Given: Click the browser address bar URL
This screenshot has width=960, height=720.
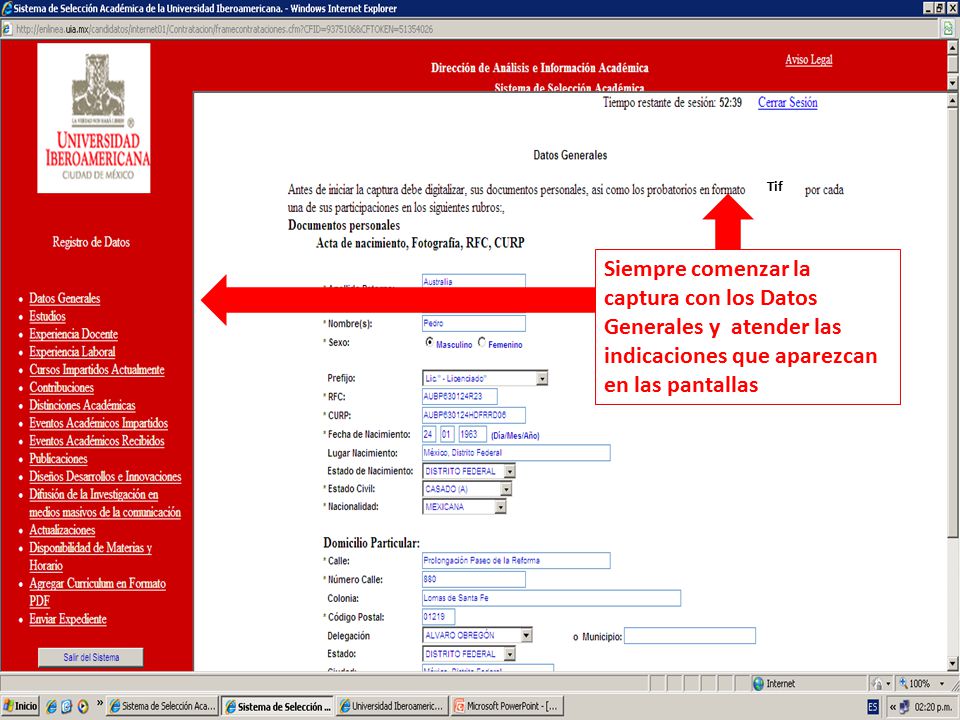Looking at the screenshot, I should click(224, 29).
